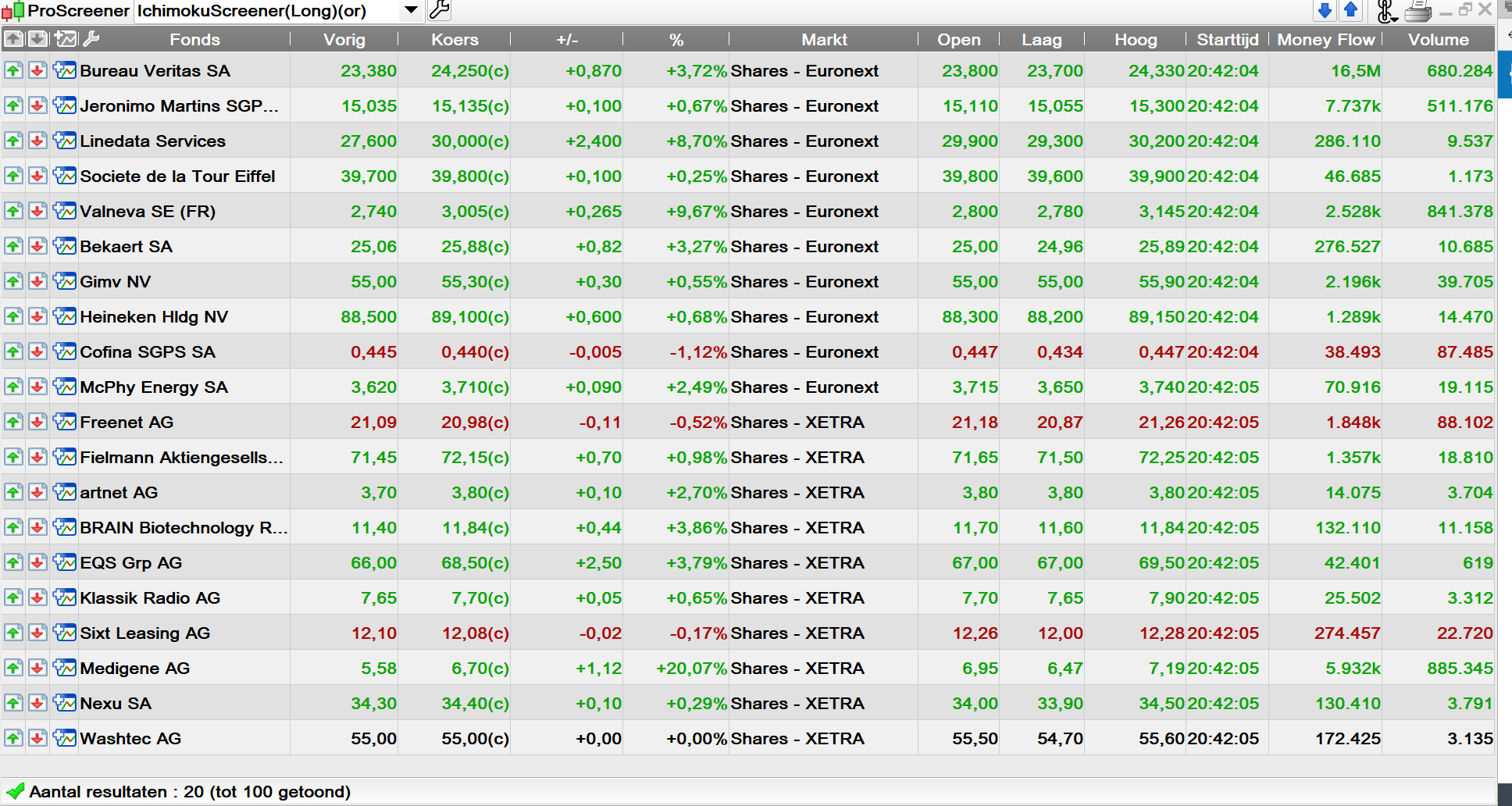Open the print icon in title bar

(1417, 11)
